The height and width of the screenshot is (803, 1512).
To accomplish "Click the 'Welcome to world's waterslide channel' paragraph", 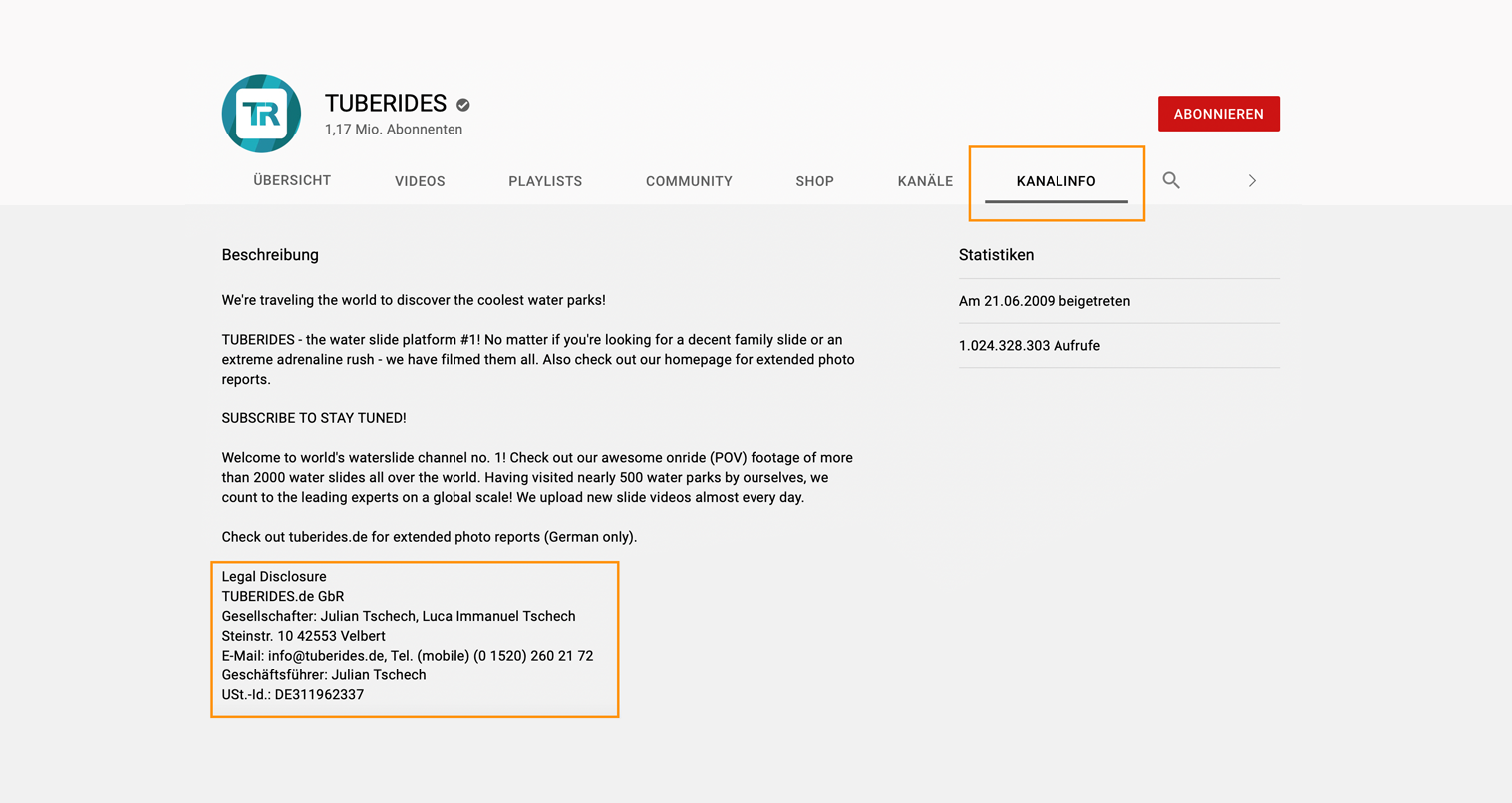I will point(537,478).
